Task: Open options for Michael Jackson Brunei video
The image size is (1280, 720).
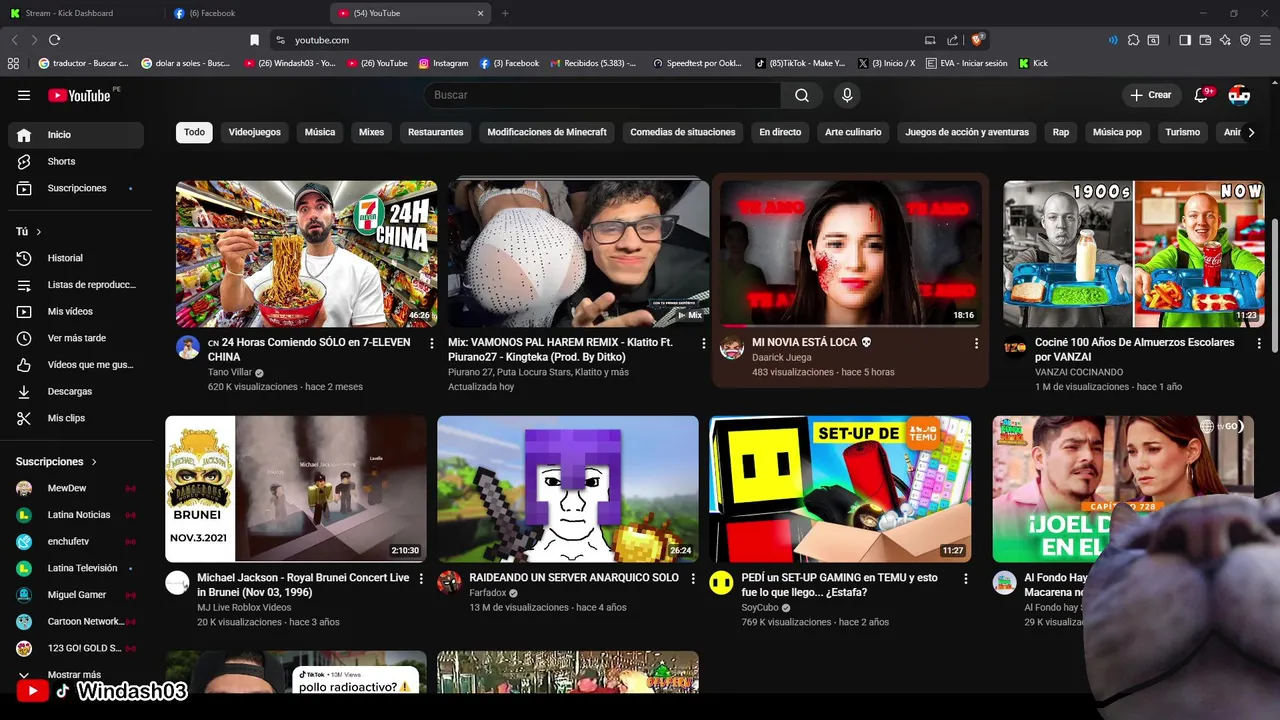Action: tap(421, 579)
